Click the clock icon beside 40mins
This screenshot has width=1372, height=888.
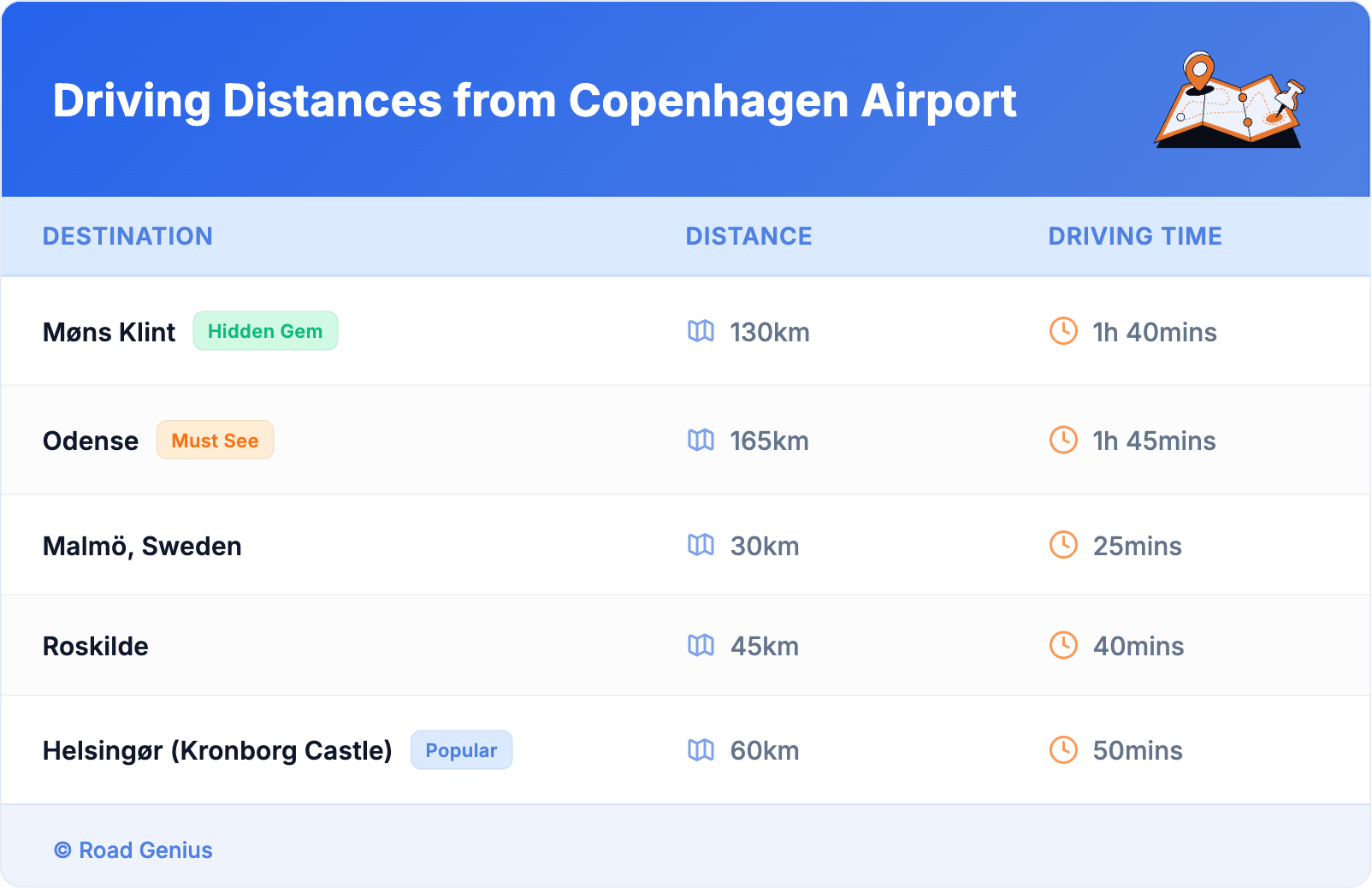[x=1063, y=645]
